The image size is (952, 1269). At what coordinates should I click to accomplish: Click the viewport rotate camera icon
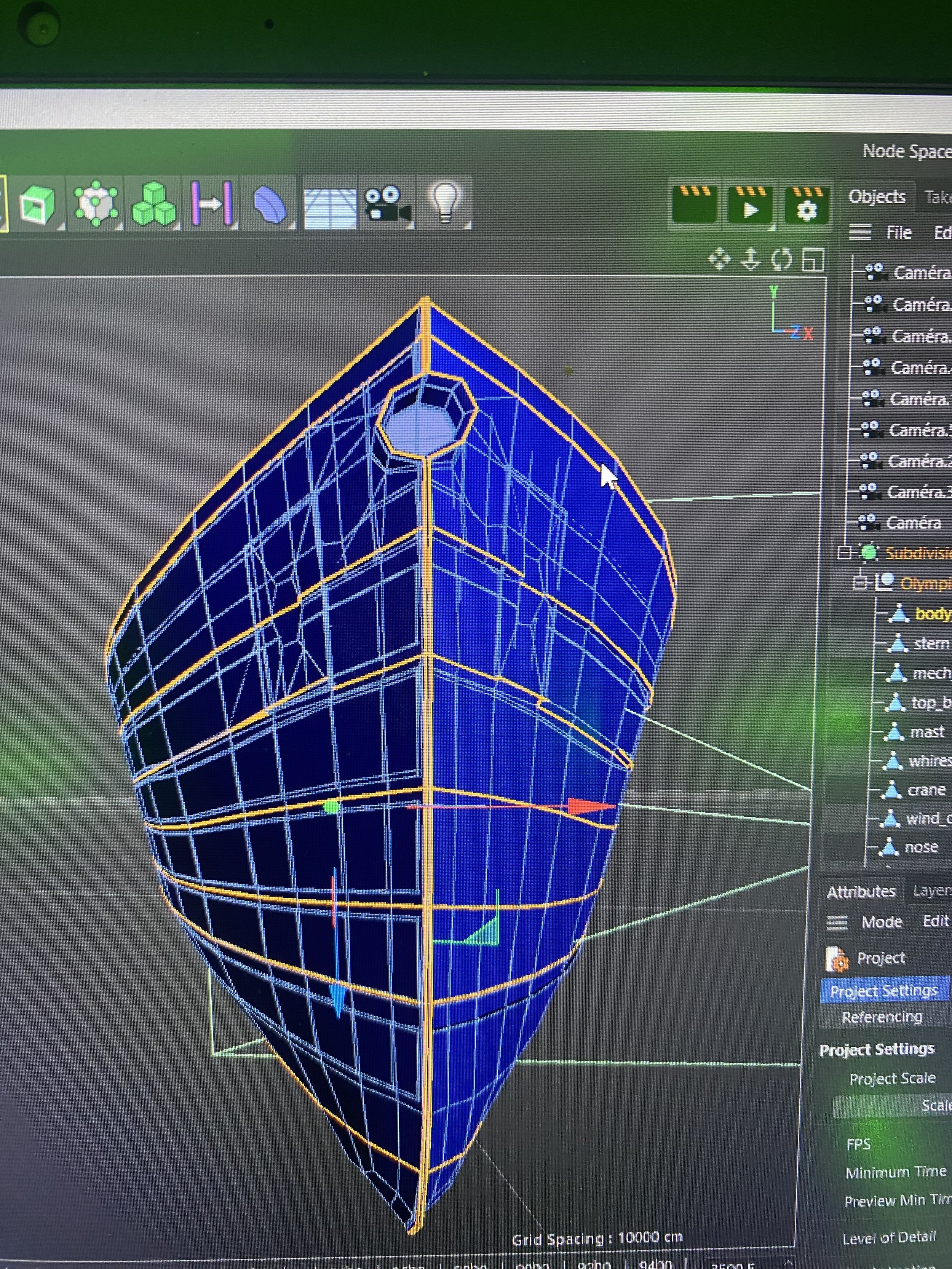point(781,260)
